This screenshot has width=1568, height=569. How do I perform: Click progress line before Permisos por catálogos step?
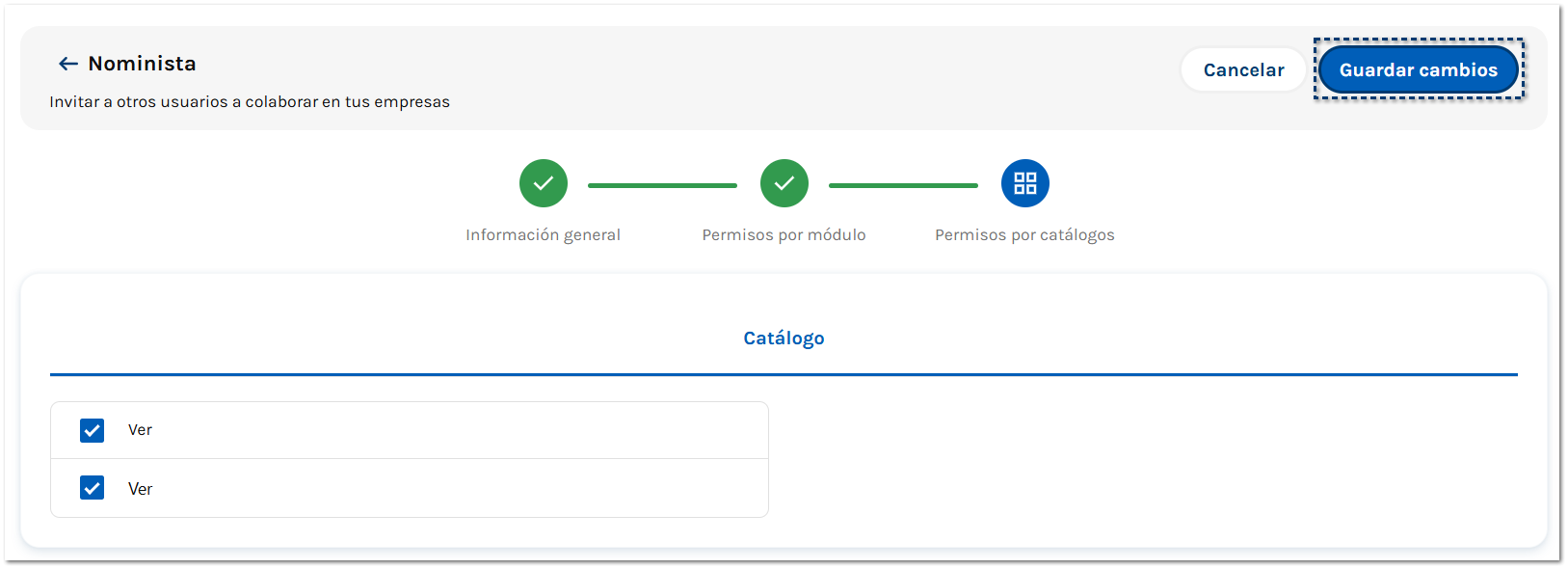[x=903, y=185]
